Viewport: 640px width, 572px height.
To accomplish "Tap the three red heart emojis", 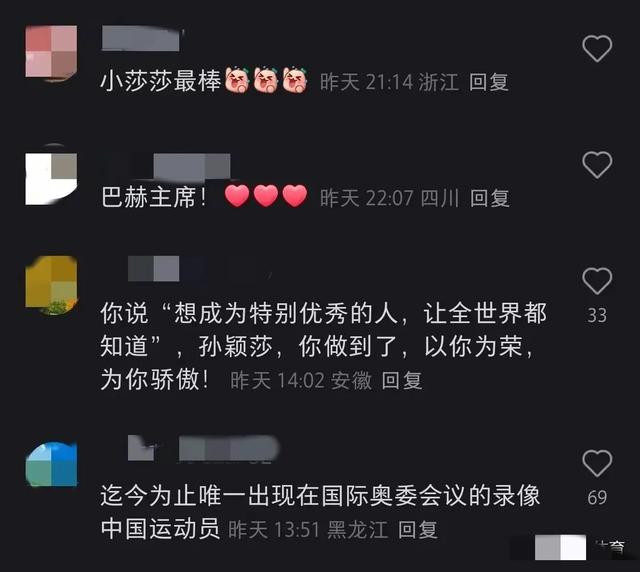I will point(266,196).
